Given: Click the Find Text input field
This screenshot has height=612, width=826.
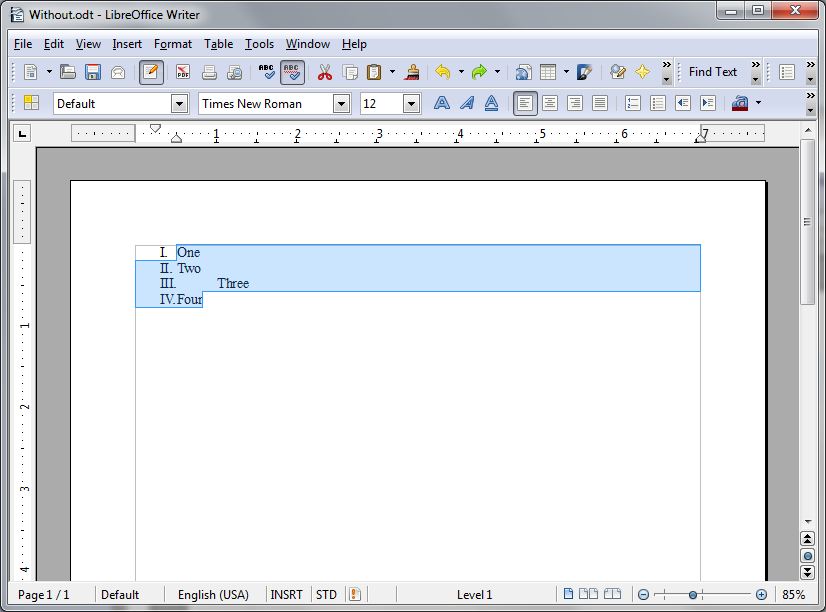Looking at the screenshot, I should point(713,72).
